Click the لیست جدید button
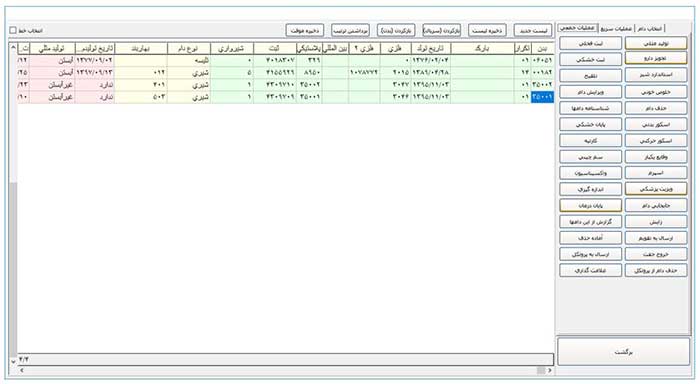The width and height of the screenshot is (700, 384). (533, 30)
